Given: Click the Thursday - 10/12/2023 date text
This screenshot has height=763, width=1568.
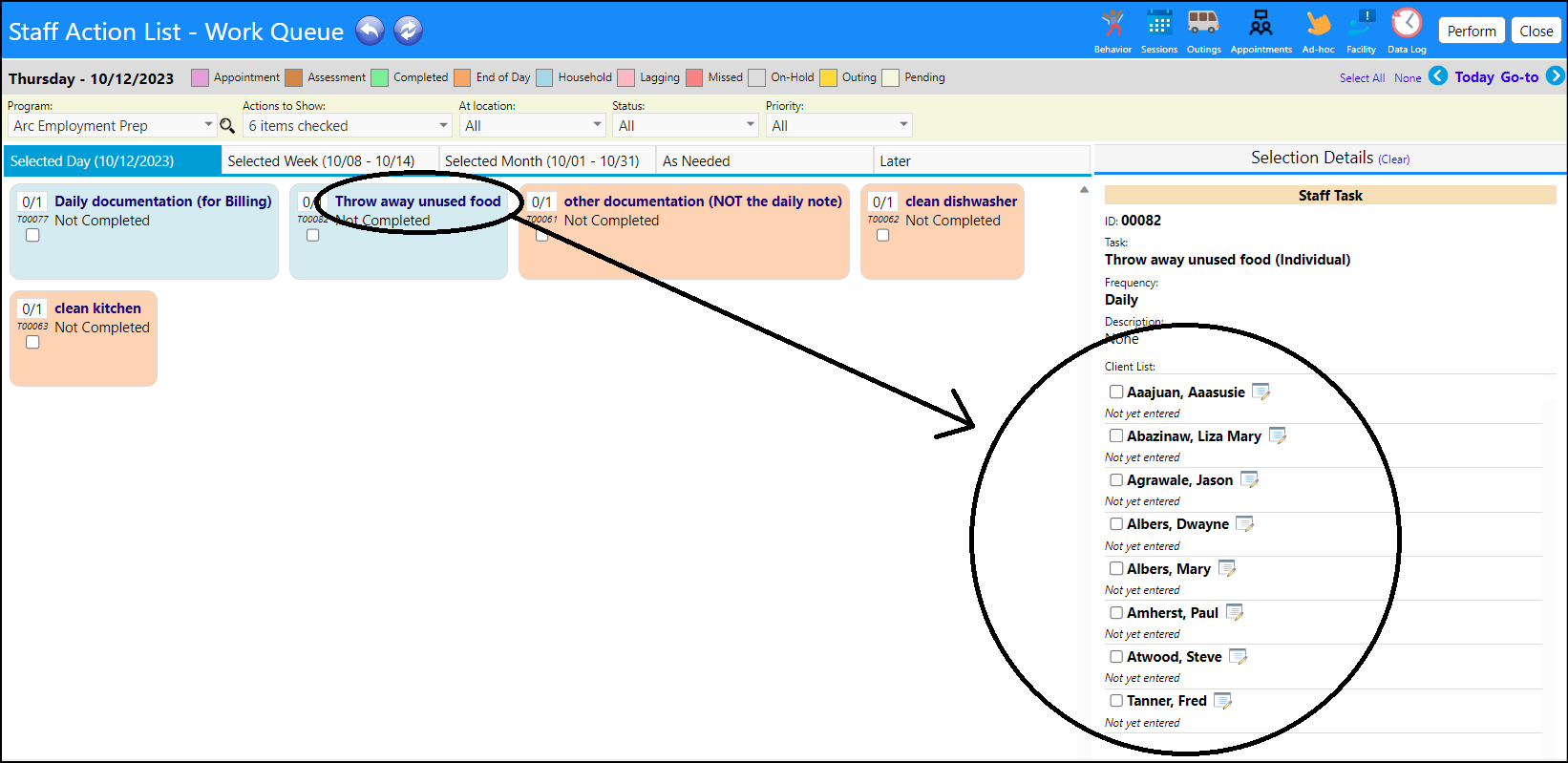Looking at the screenshot, I should pyautogui.click(x=92, y=78).
